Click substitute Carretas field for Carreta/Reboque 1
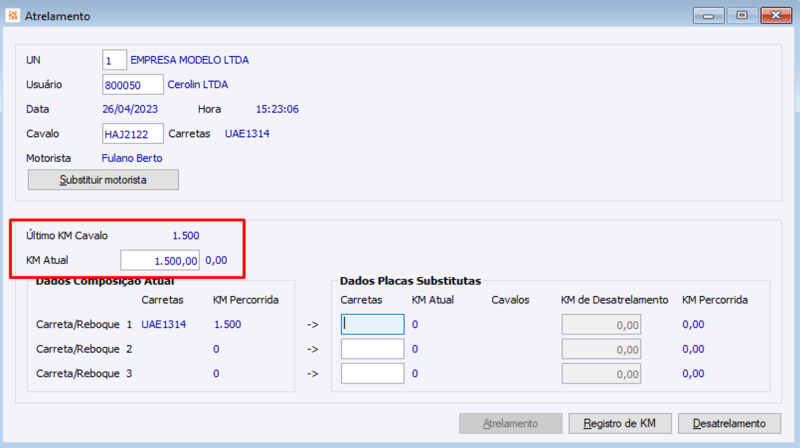This screenshot has height=448, width=800. (372, 325)
